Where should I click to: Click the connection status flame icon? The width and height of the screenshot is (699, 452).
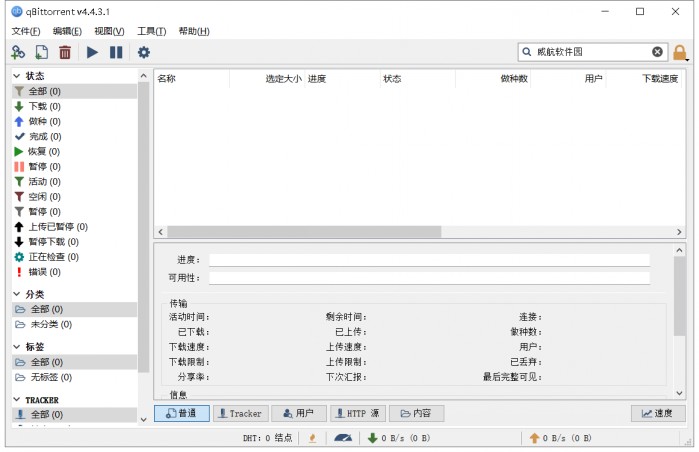(x=312, y=438)
